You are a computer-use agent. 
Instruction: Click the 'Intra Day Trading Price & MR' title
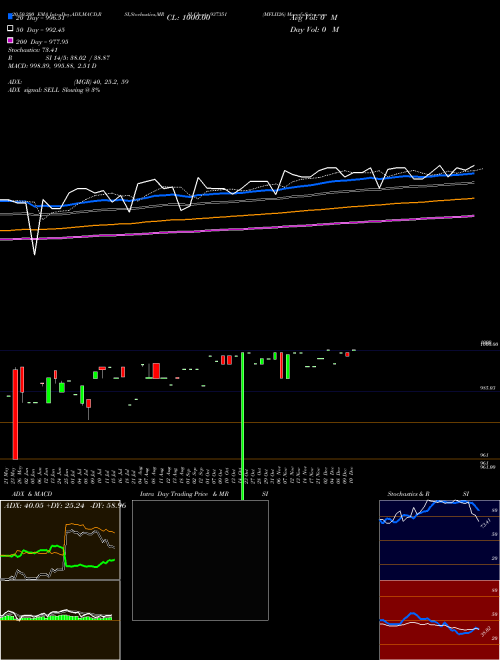pyautogui.click(x=184, y=494)
